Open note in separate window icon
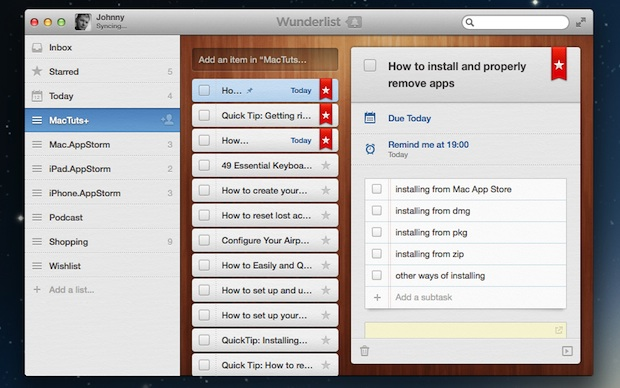The image size is (620, 388). point(559,330)
